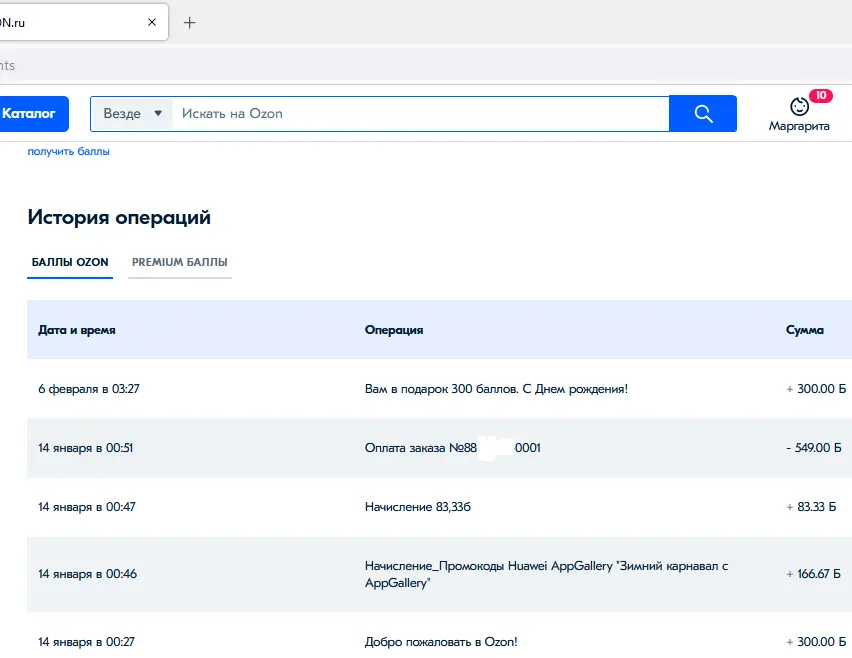This screenshot has width=852, height=658.
Task: Switch to PREMIUM БАЛЛЫ tab
Action: click(x=180, y=262)
